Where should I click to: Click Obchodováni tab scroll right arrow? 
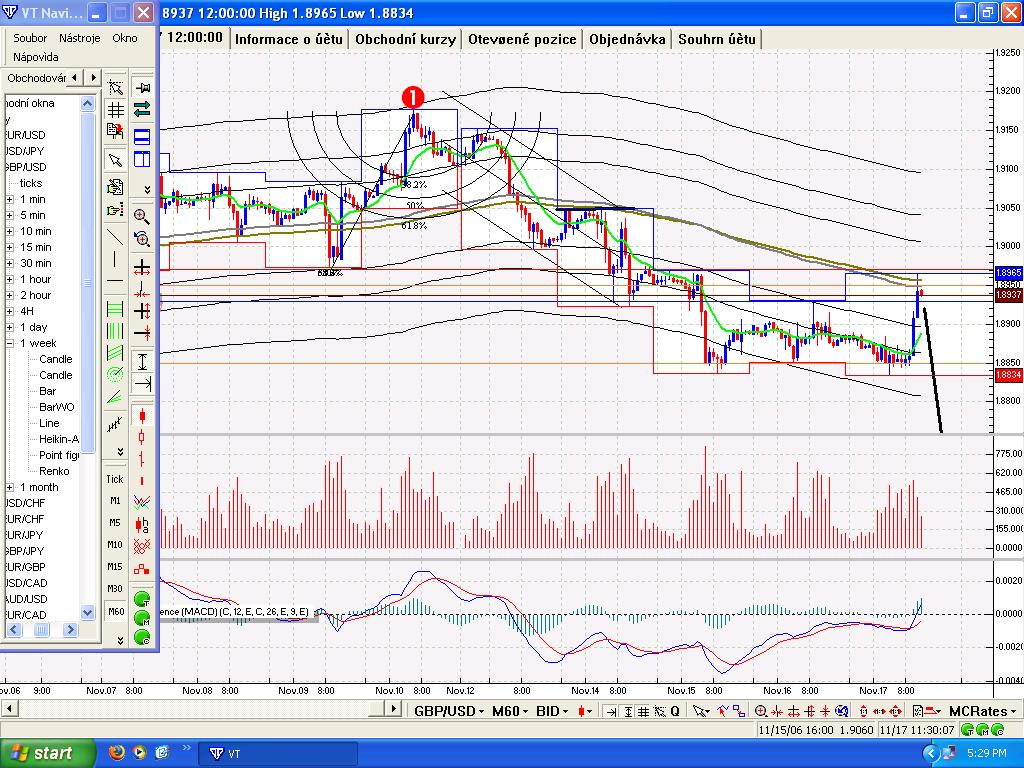click(x=93, y=78)
